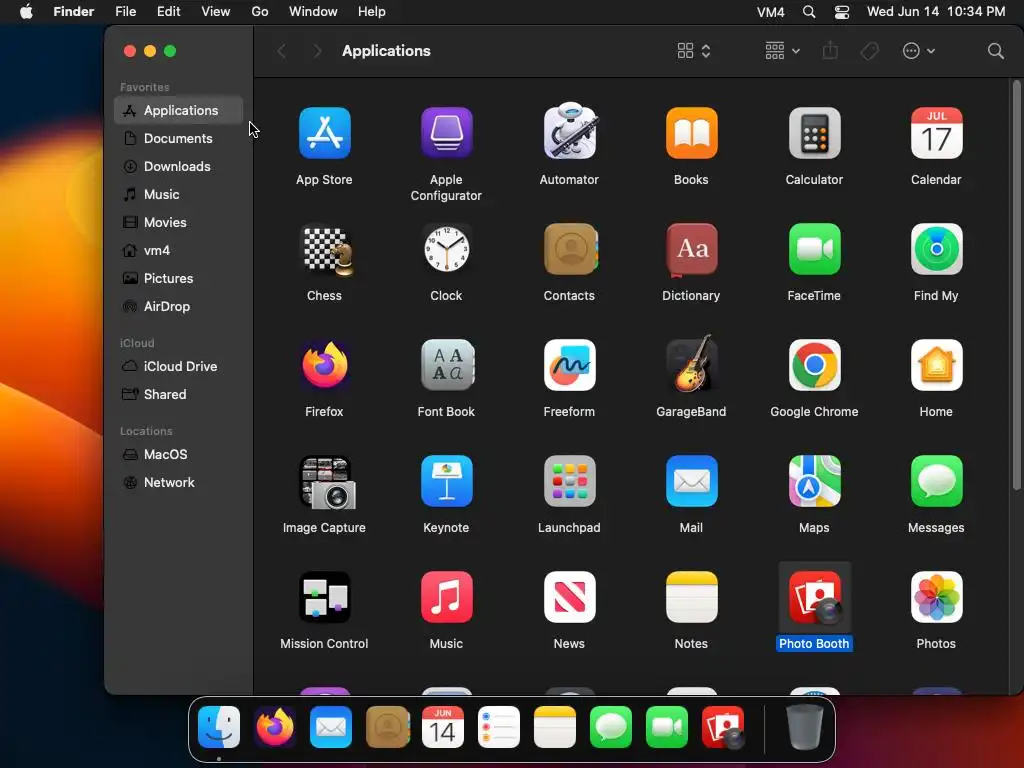Screen dimensions: 1024x768
Task: Select Downloads in the sidebar
Action: click(178, 167)
